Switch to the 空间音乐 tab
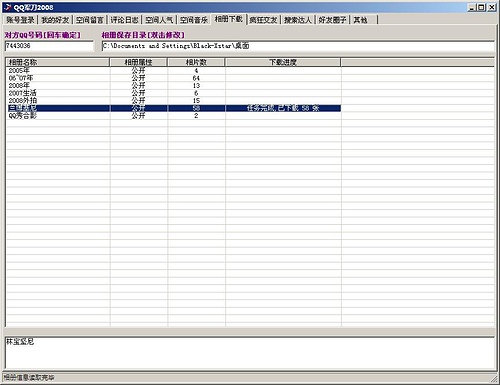The height and width of the screenshot is (385, 500). pyautogui.click(x=194, y=20)
